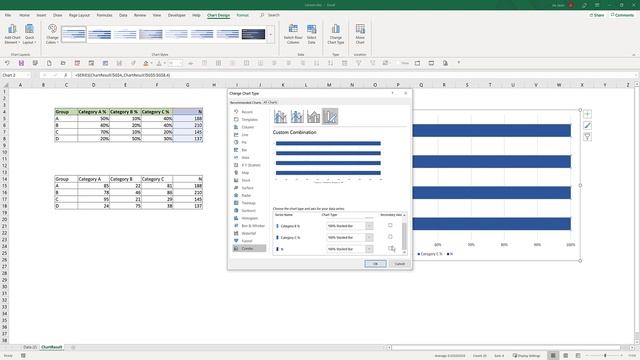Switch to the Data (2) sheet tab
This screenshot has width=640, height=360.
[x=30, y=347]
